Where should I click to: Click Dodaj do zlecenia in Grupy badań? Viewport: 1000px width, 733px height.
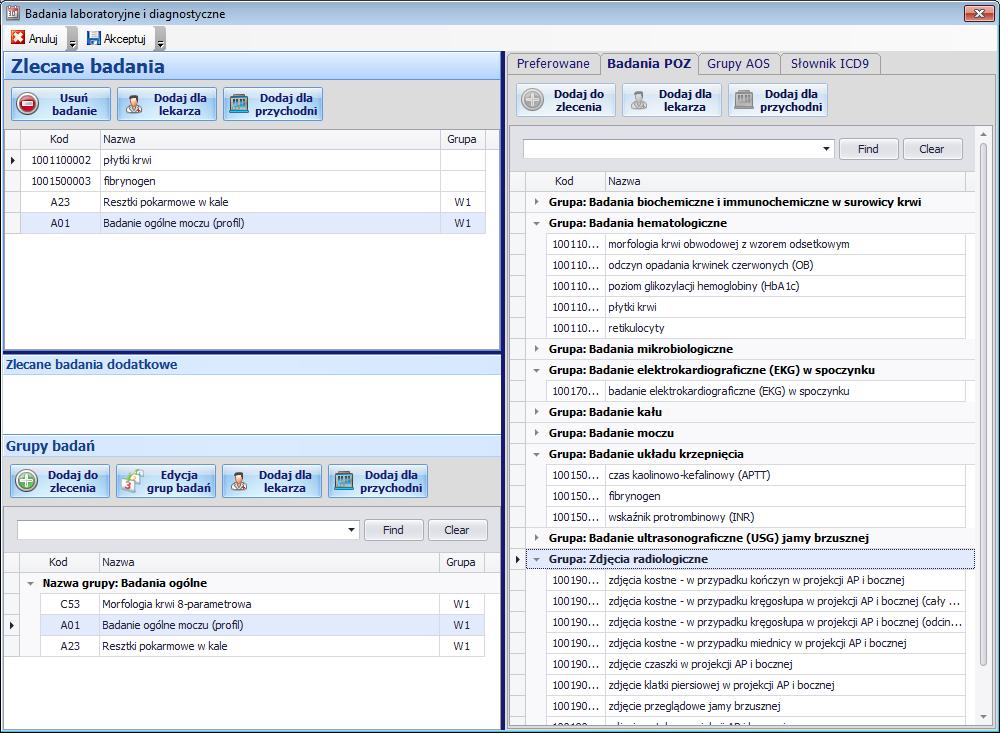(x=60, y=481)
